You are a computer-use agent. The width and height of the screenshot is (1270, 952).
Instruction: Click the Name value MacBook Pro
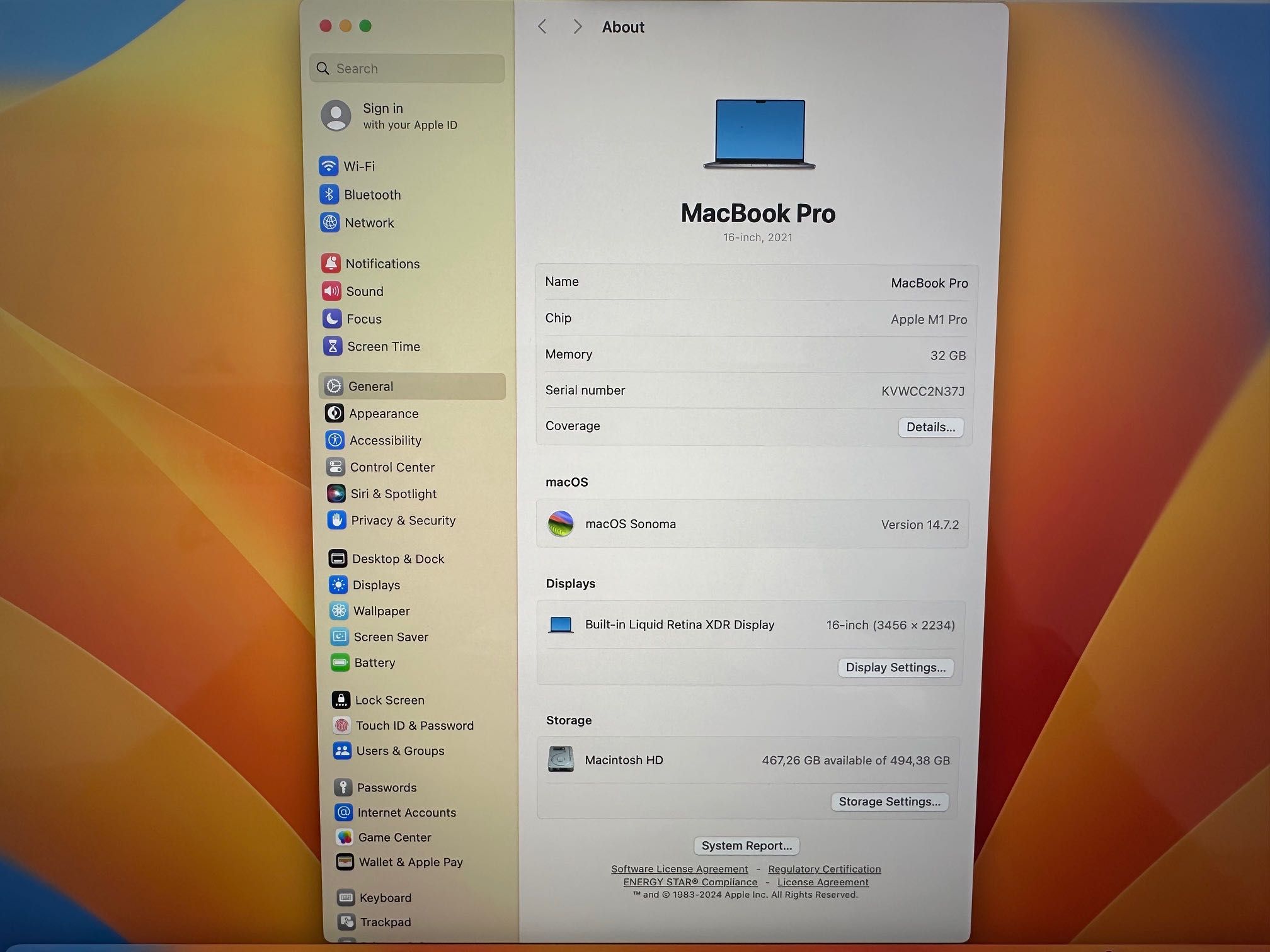[x=929, y=283]
